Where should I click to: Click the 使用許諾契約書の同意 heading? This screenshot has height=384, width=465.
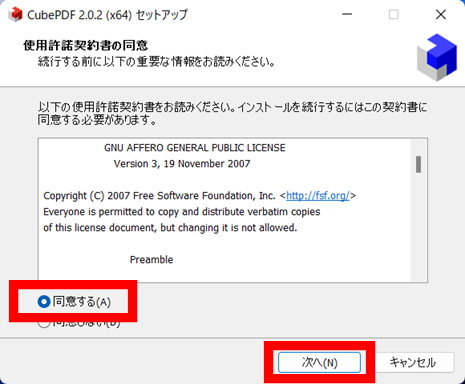tap(85, 45)
